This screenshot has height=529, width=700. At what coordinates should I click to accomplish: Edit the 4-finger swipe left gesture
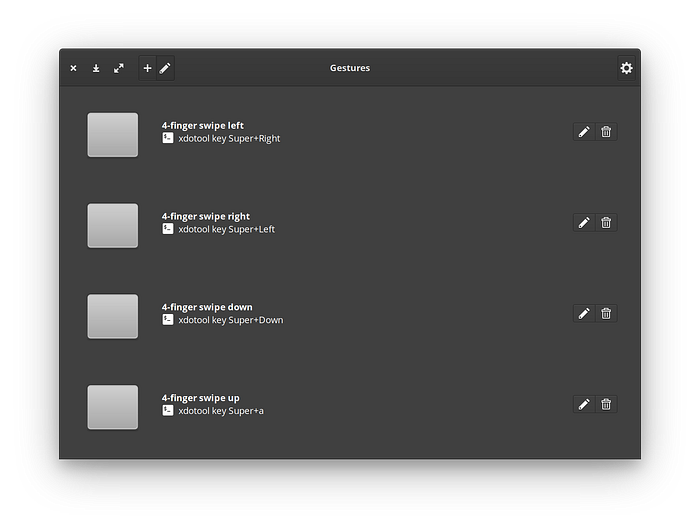(584, 132)
